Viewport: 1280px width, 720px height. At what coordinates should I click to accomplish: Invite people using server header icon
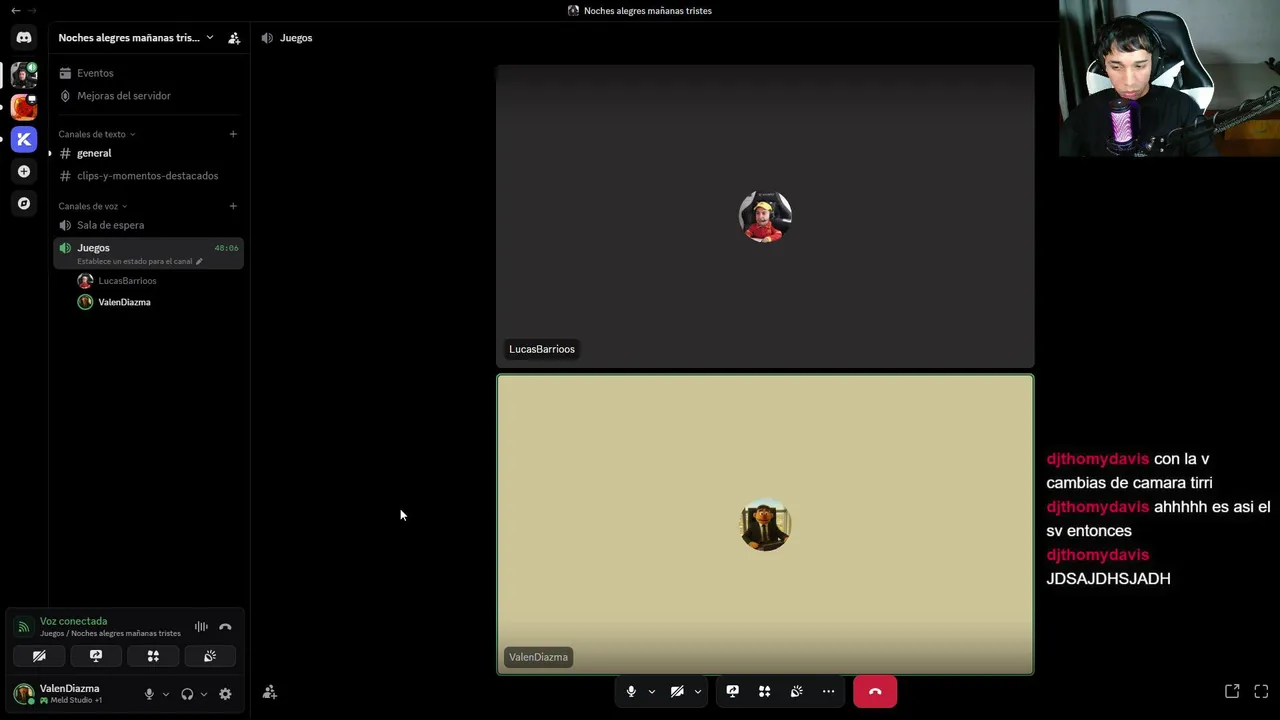click(x=234, y=38)
